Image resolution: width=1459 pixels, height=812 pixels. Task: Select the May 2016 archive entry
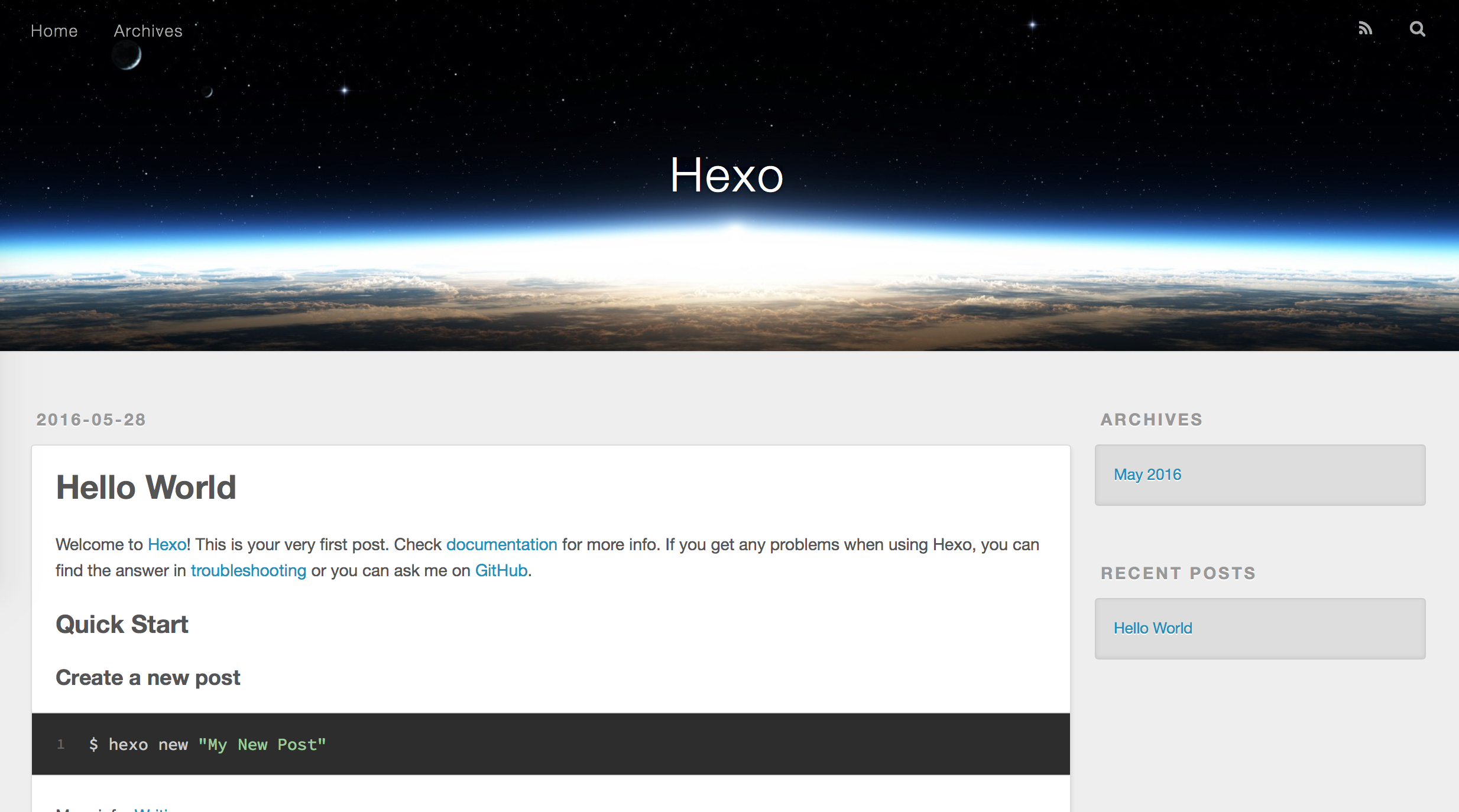point(1147,475)
